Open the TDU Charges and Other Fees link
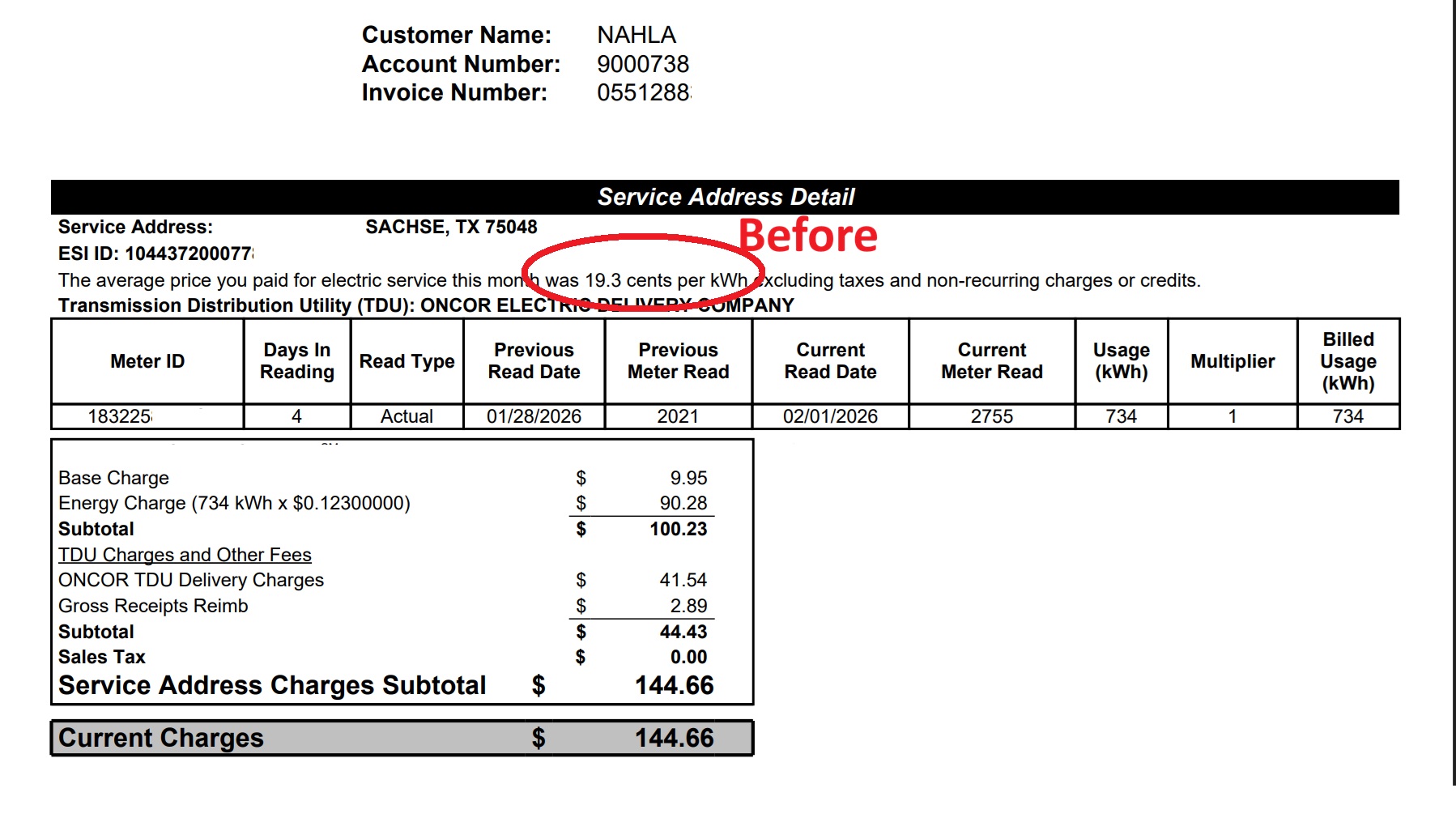The image size is (1456, 818). point(185,555)
